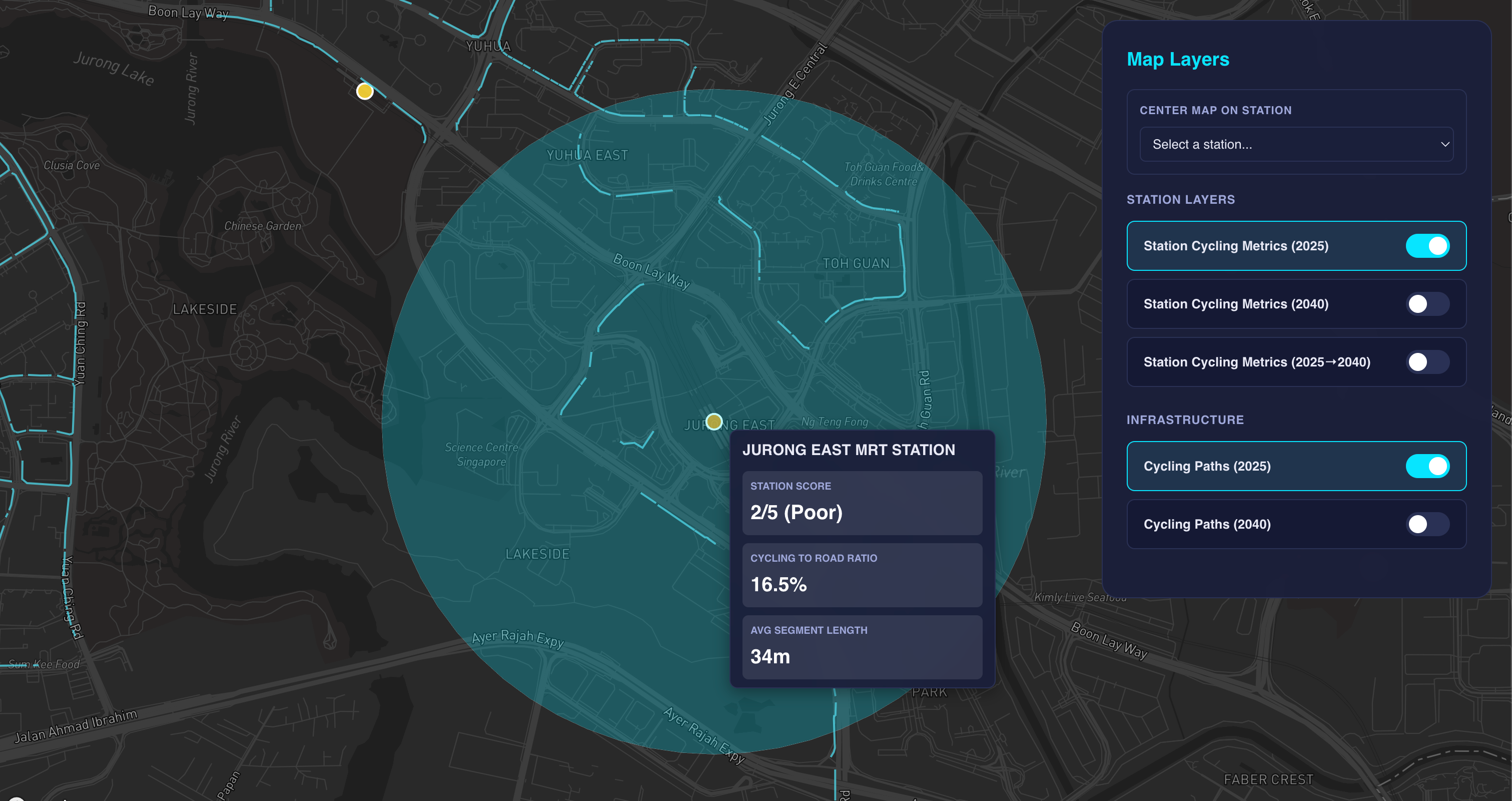
Task: Disable Cycling Paths (2025) layer toggle
Action: pyautogui.click(x=1427, y=466)
